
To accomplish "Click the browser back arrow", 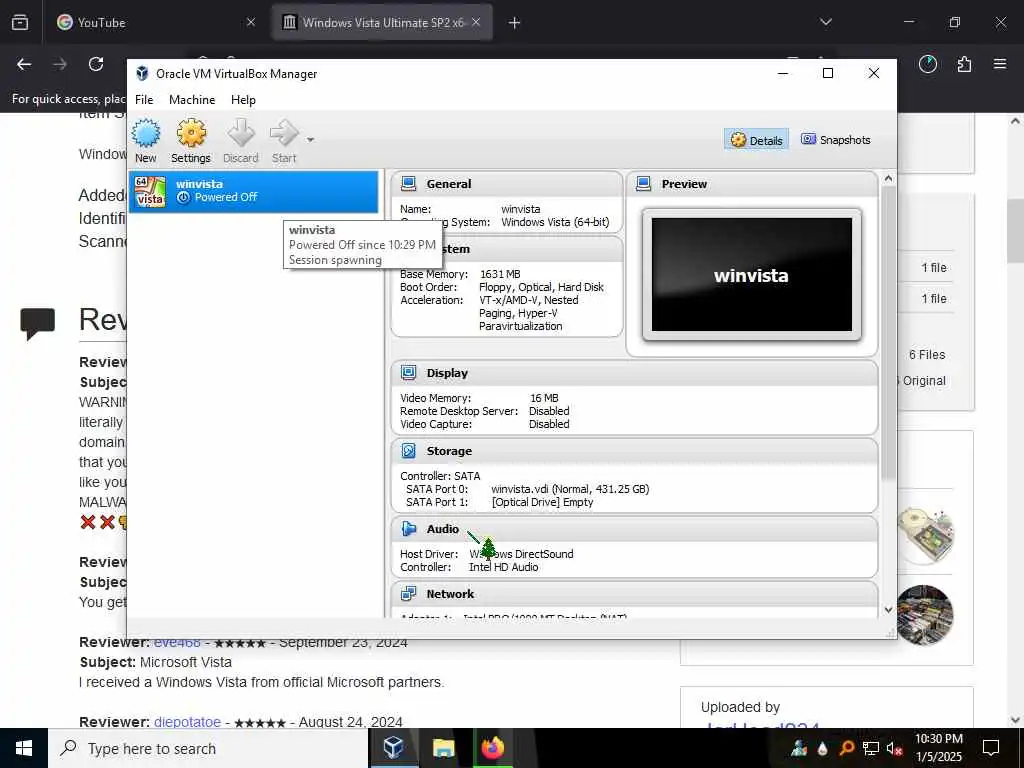I will [x=24, y=64].
